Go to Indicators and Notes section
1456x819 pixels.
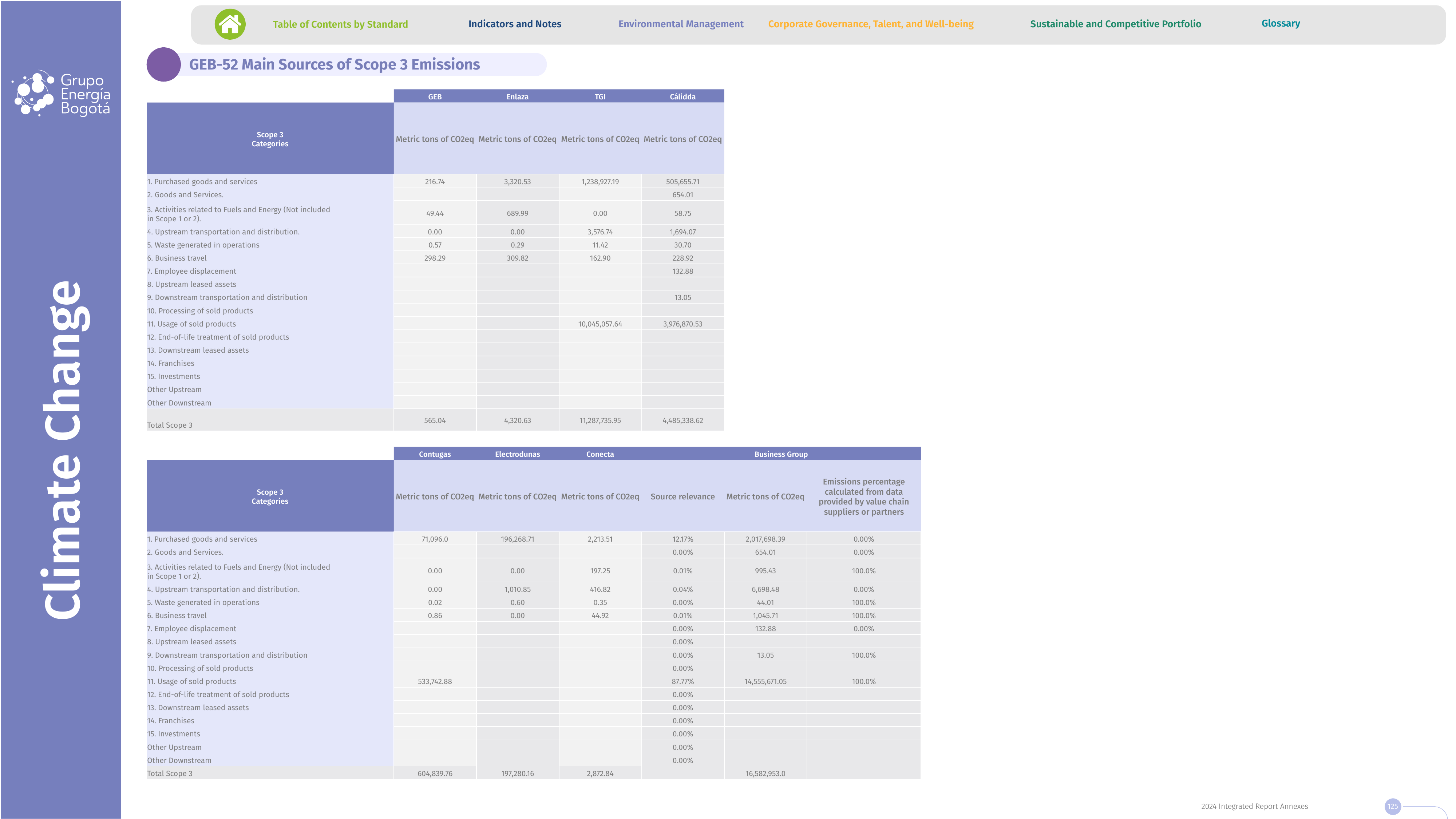[x=515, y=24]
